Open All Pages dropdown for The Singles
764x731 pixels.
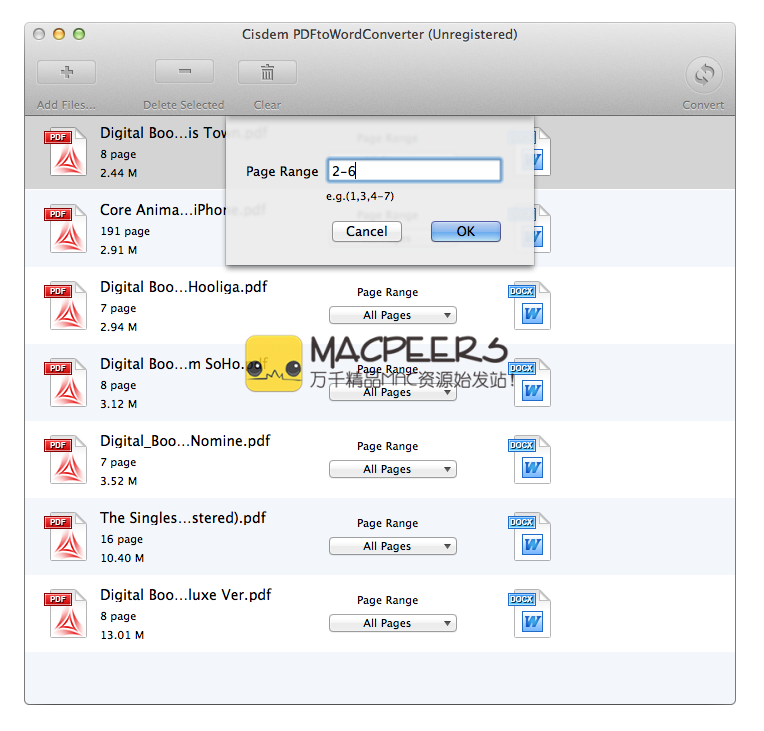coord(392,546)
